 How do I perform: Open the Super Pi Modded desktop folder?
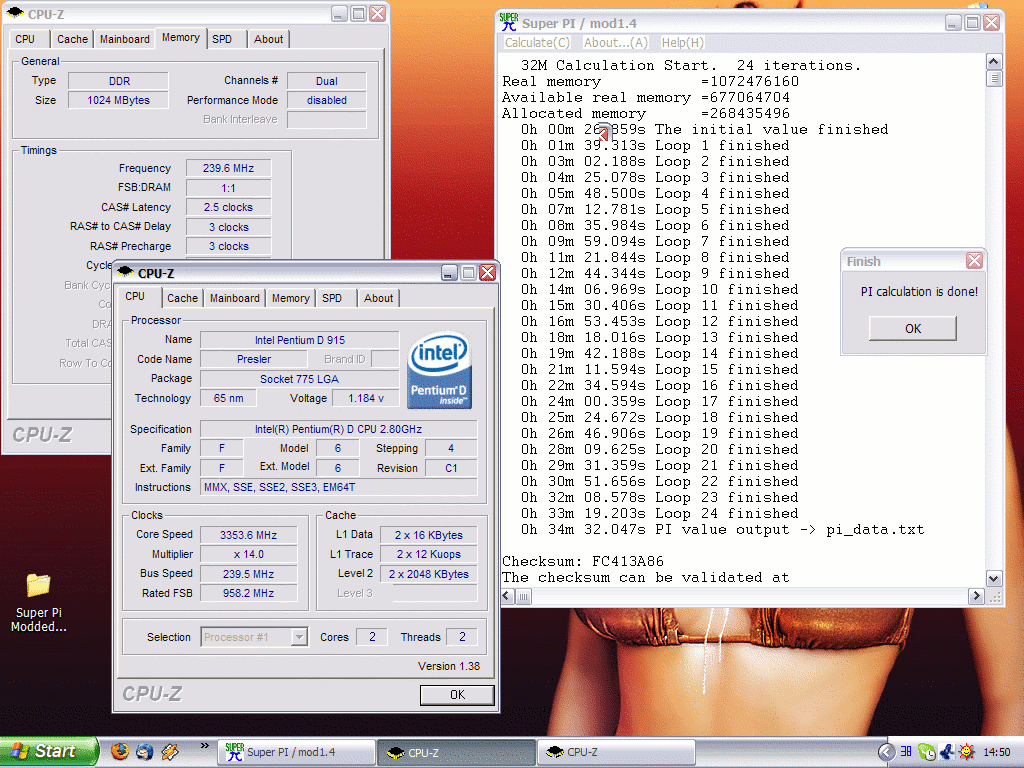click(39, 602)
